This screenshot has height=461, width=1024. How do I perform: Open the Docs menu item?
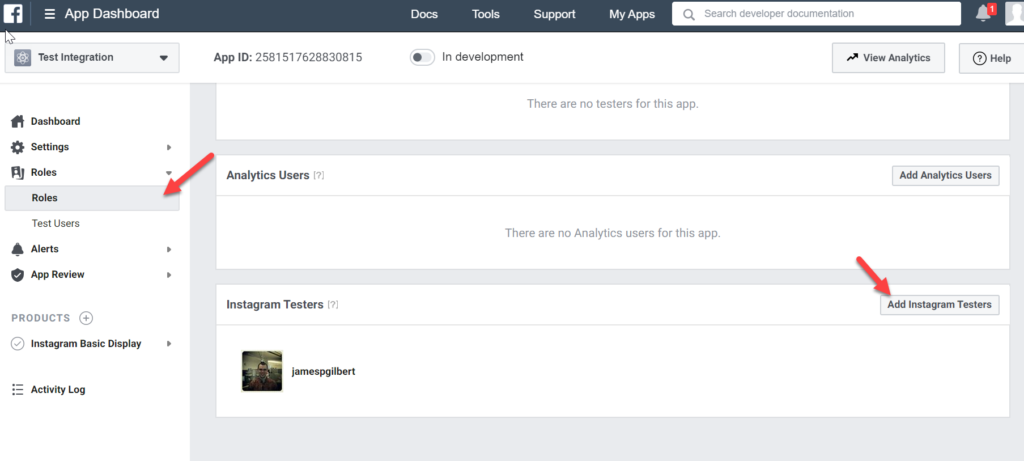point(424,14)
